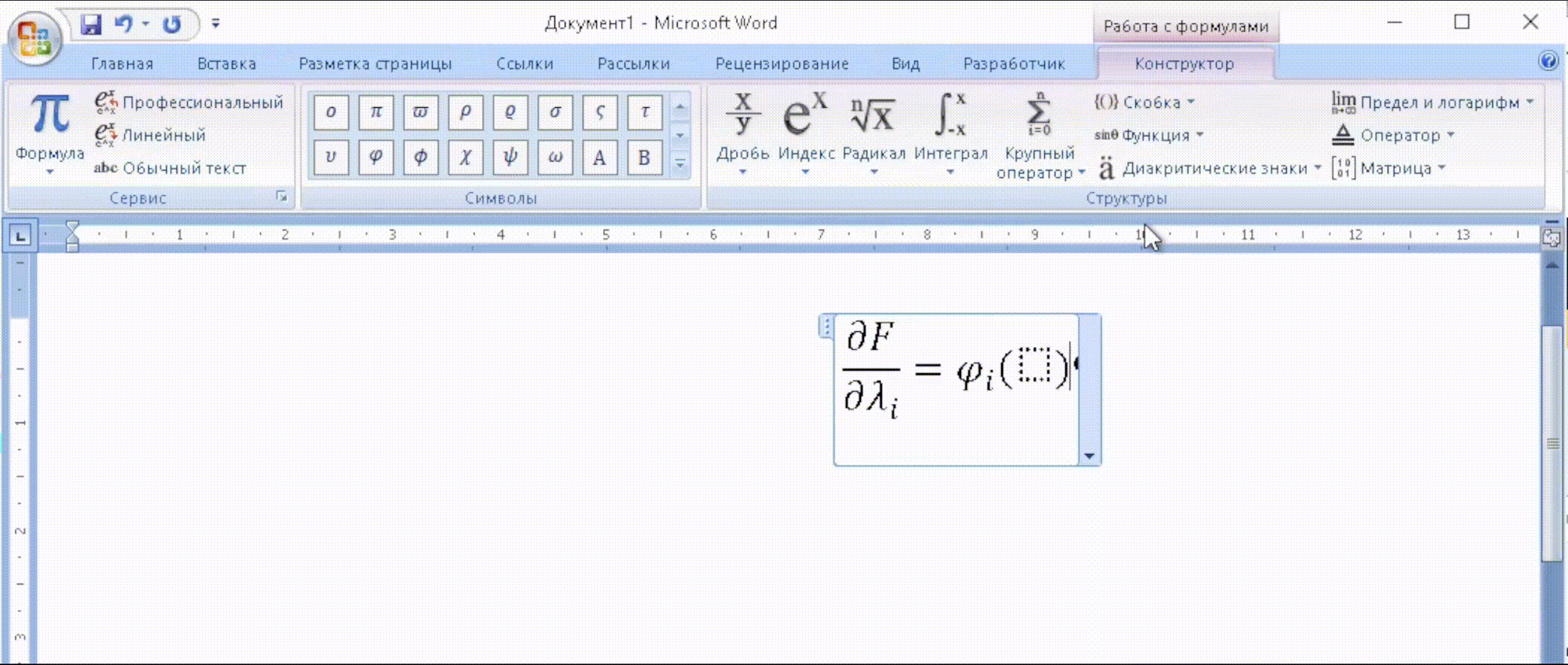Viewport: 1568px width, 665px height.
Task: Open the Вид tab
Action: point(905,64)
